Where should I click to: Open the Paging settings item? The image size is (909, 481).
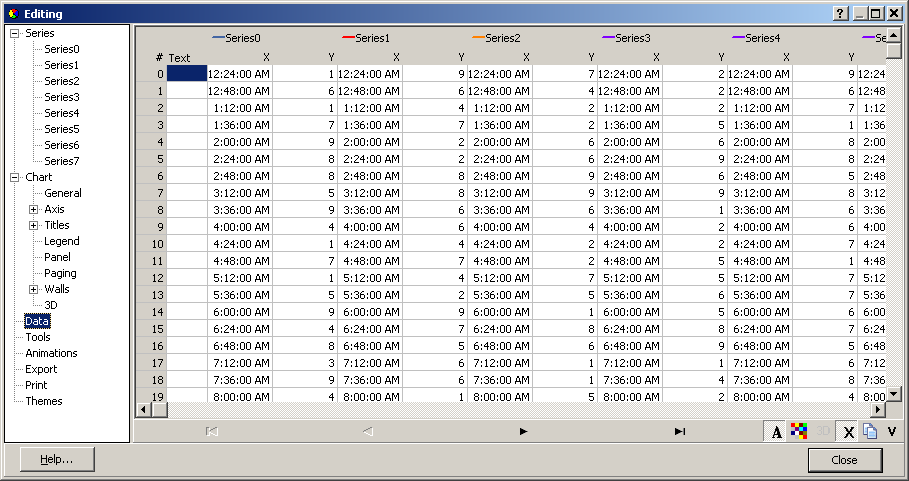(60, 273)
